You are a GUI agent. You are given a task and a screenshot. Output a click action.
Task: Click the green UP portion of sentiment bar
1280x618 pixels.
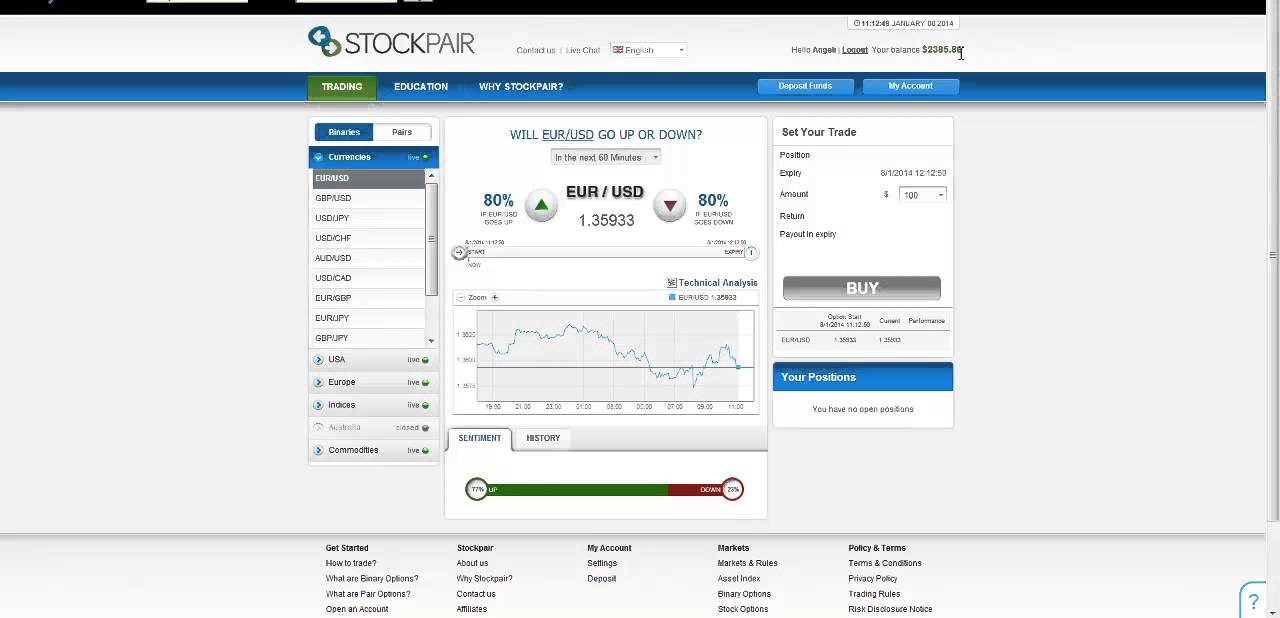[x=577, y=490]
